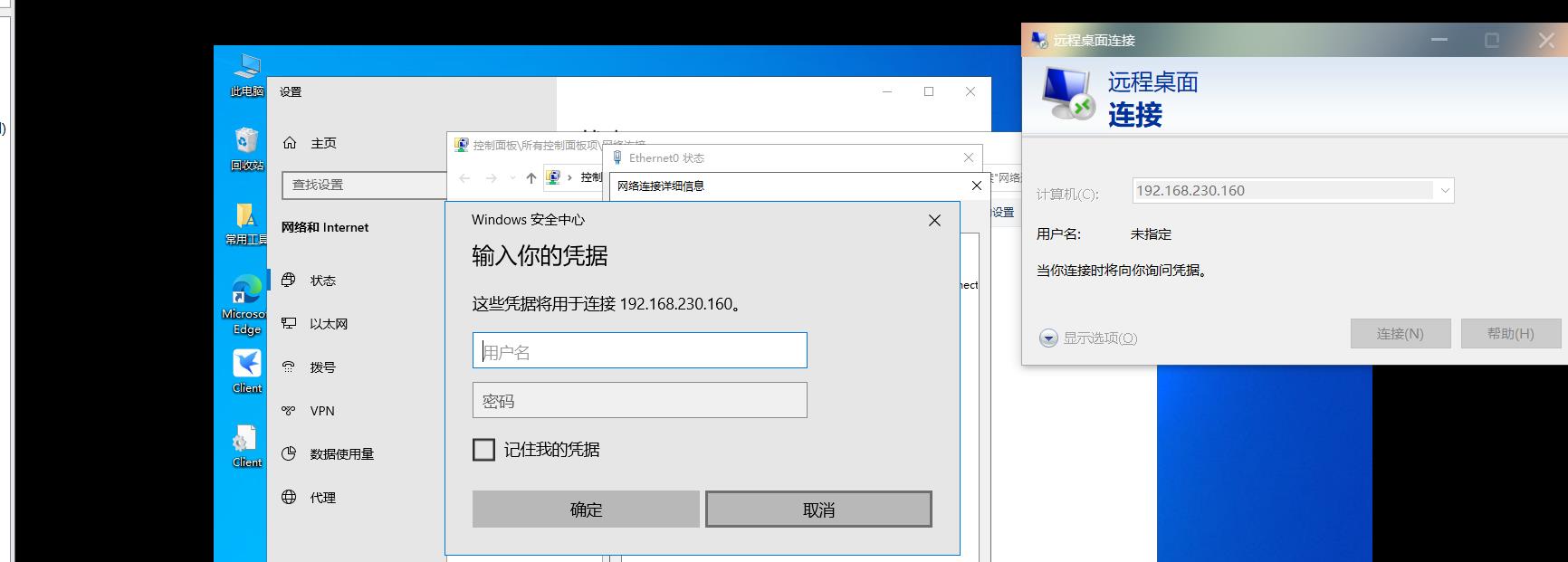Click the 查找设置 search box

pyautogui.click(x=364, y=185)
